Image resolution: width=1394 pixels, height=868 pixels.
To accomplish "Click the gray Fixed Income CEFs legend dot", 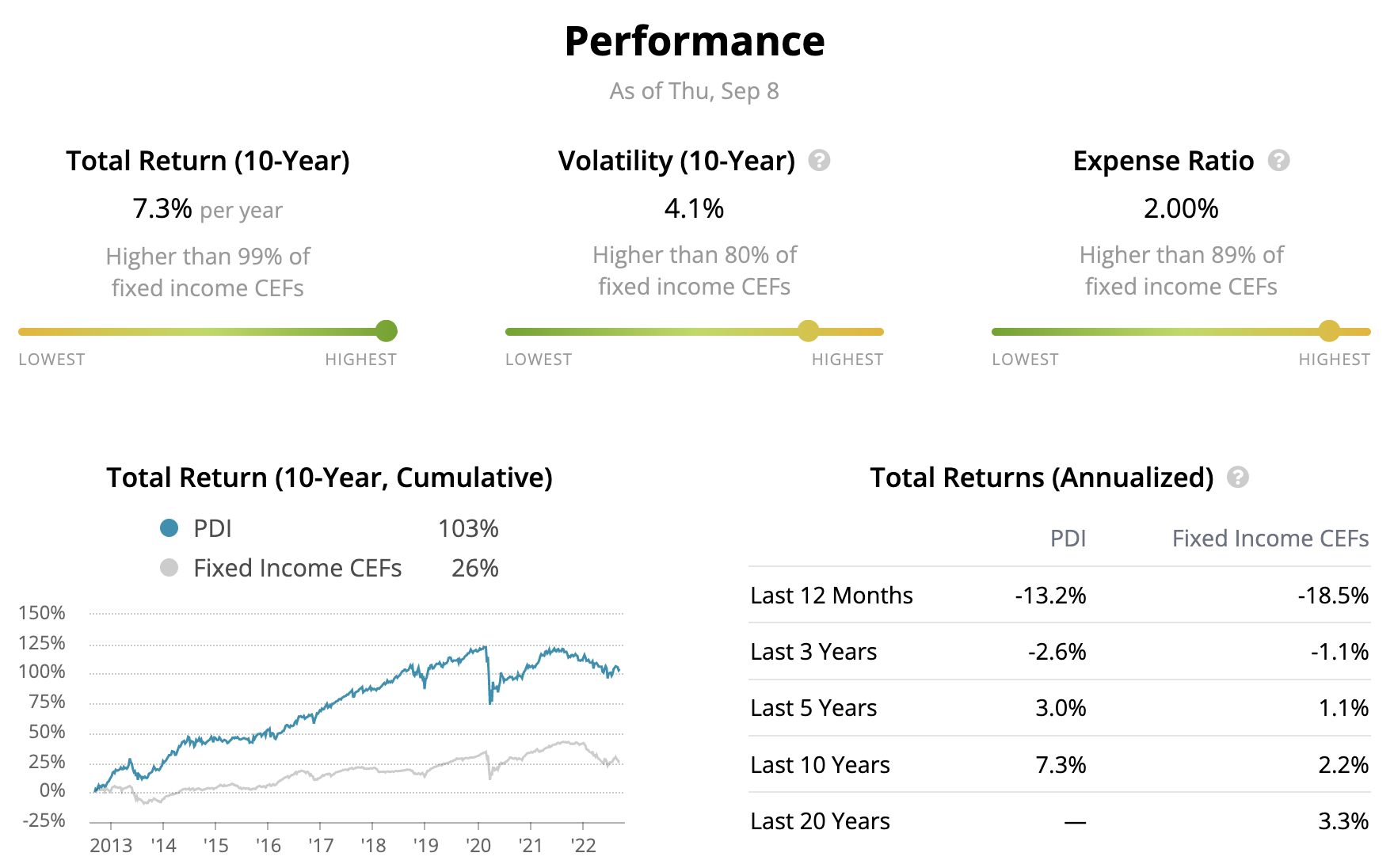I will pos(169,568).
